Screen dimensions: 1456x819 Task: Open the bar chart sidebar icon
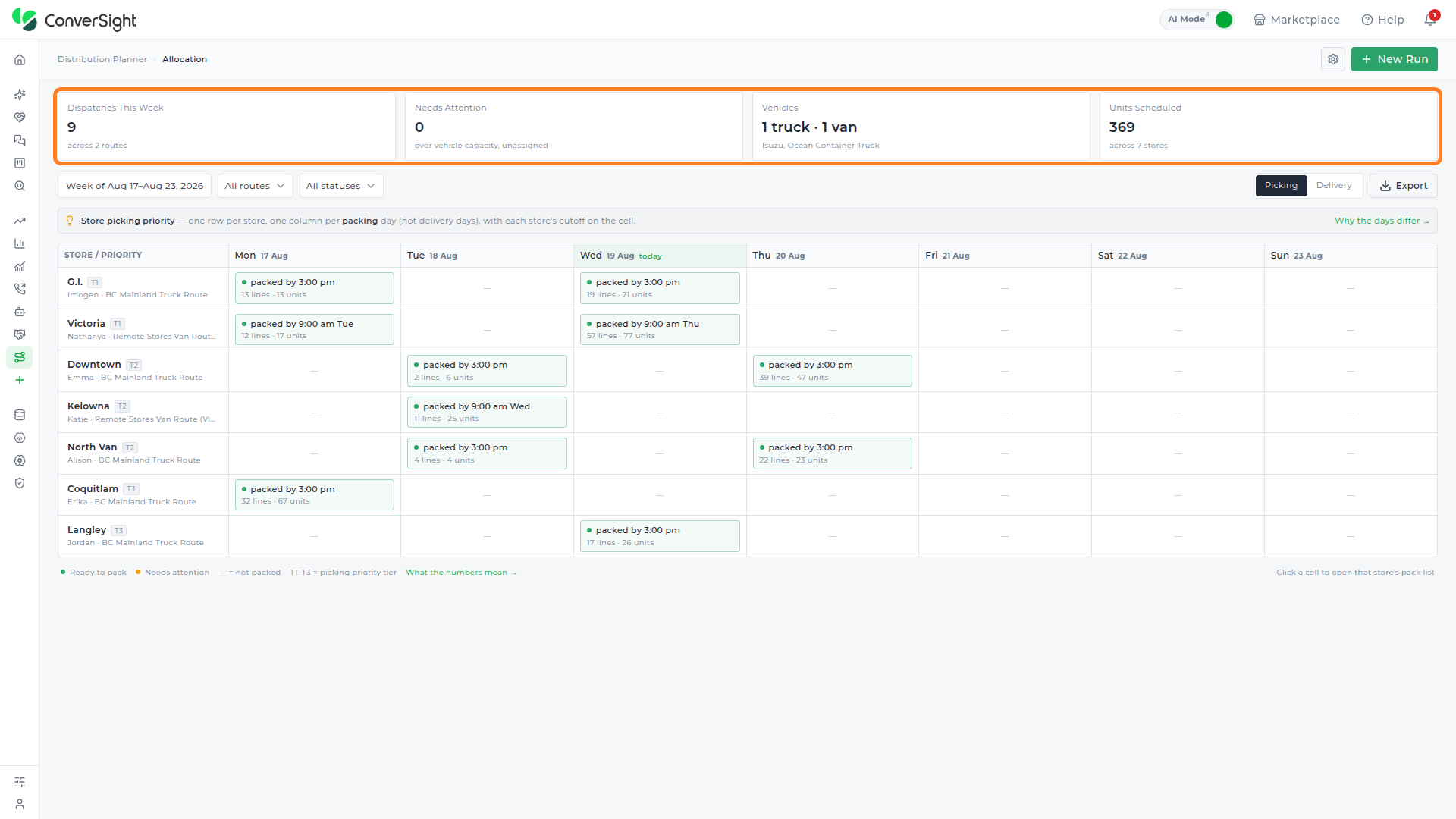(x=20, y=243)
